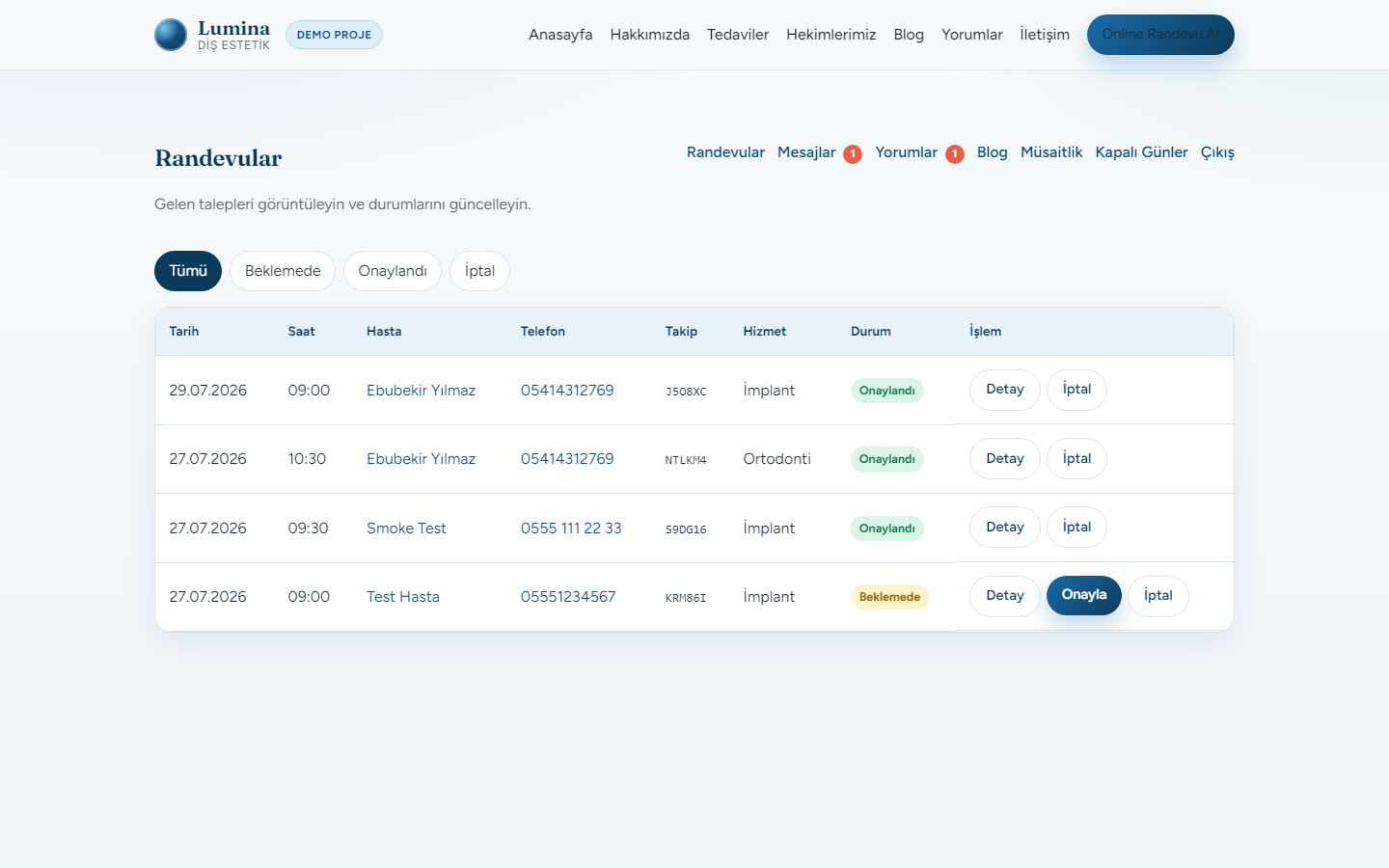The image size is (1389, 868).
Task: Click the Lumina globe logo icon
Action: (171, 35)
